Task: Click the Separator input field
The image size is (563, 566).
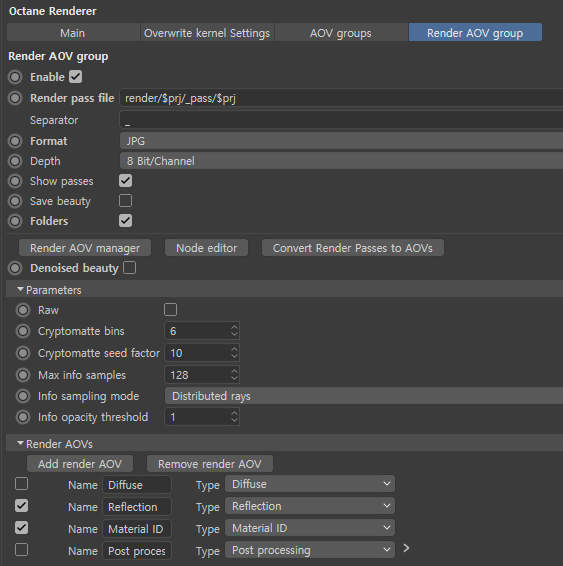Action: [341, 120]
